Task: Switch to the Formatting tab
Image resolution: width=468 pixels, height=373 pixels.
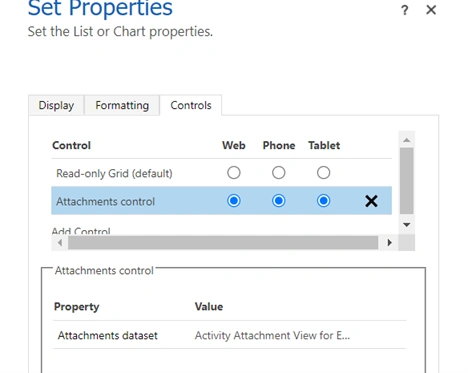Action: click(122, 105)
